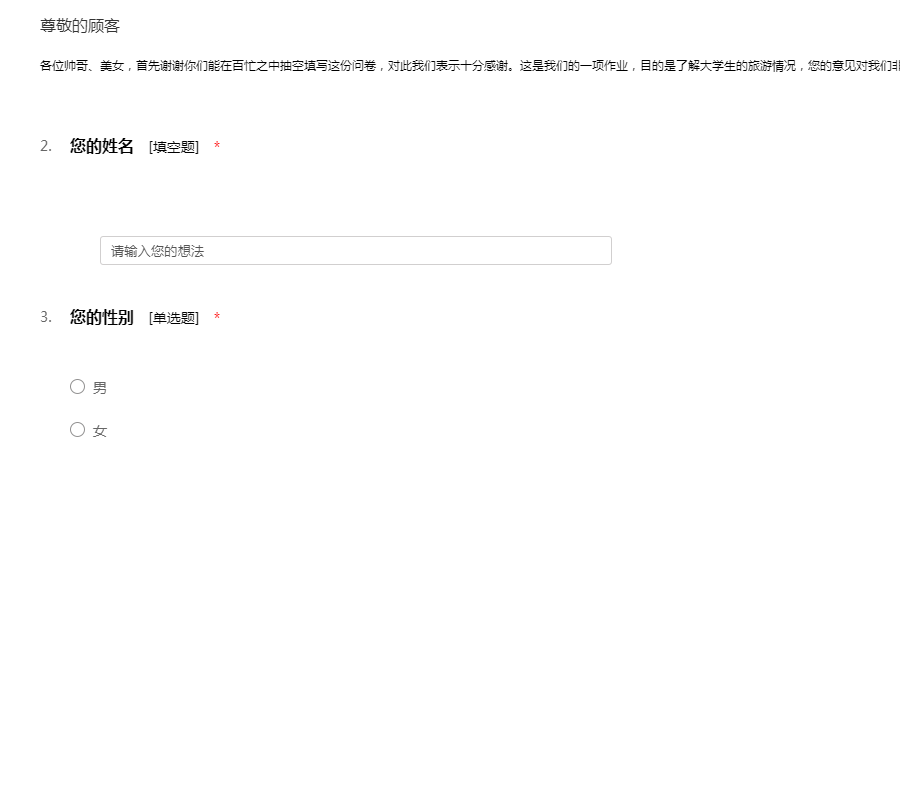Click question number 3
This screenshot has height=800, width=900.
coord(46,318)
